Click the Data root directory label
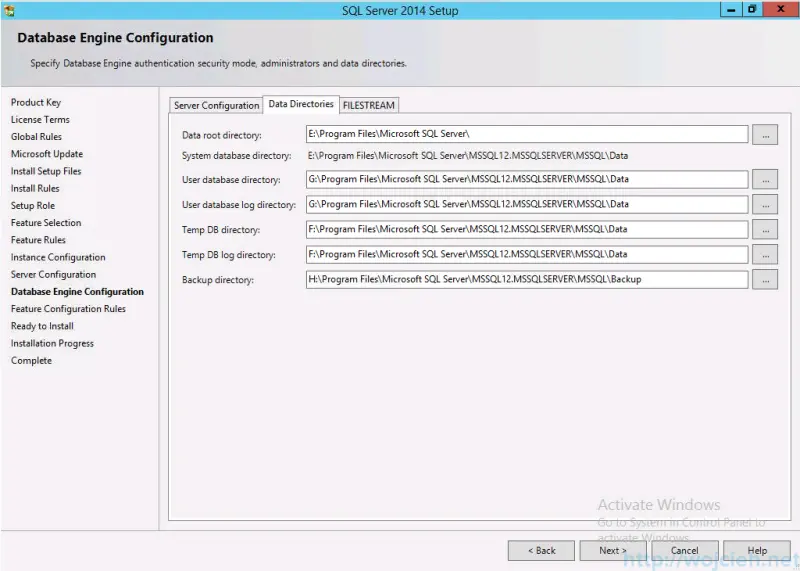This screenshot has width=800, height=571. [221, 135]
